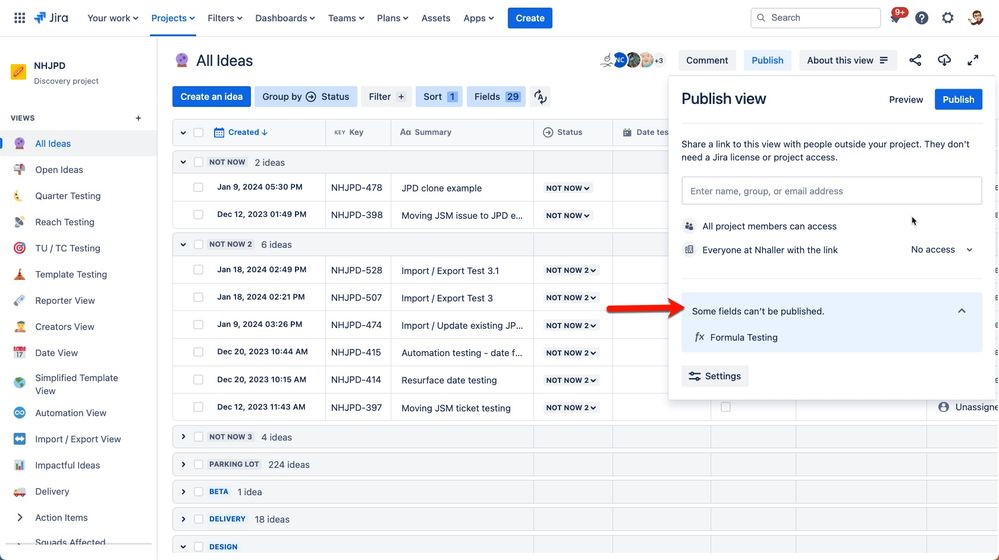Viewport: 999px width, 560px height.
Task: Select the PARKING LOT group checkbox
Action: coord(198,464)
